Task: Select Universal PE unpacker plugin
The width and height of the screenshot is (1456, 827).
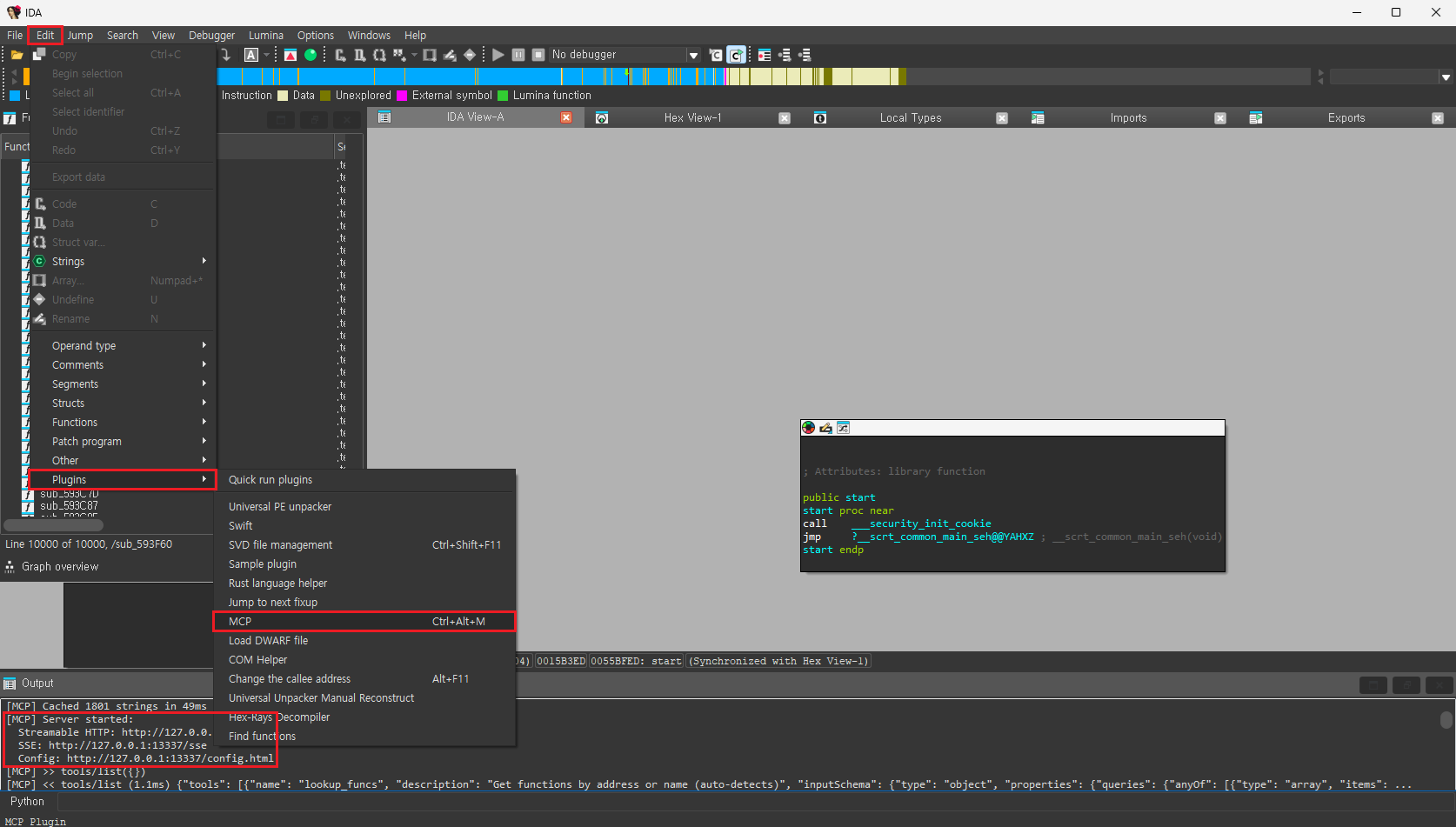Action: (x=364, y=507)
